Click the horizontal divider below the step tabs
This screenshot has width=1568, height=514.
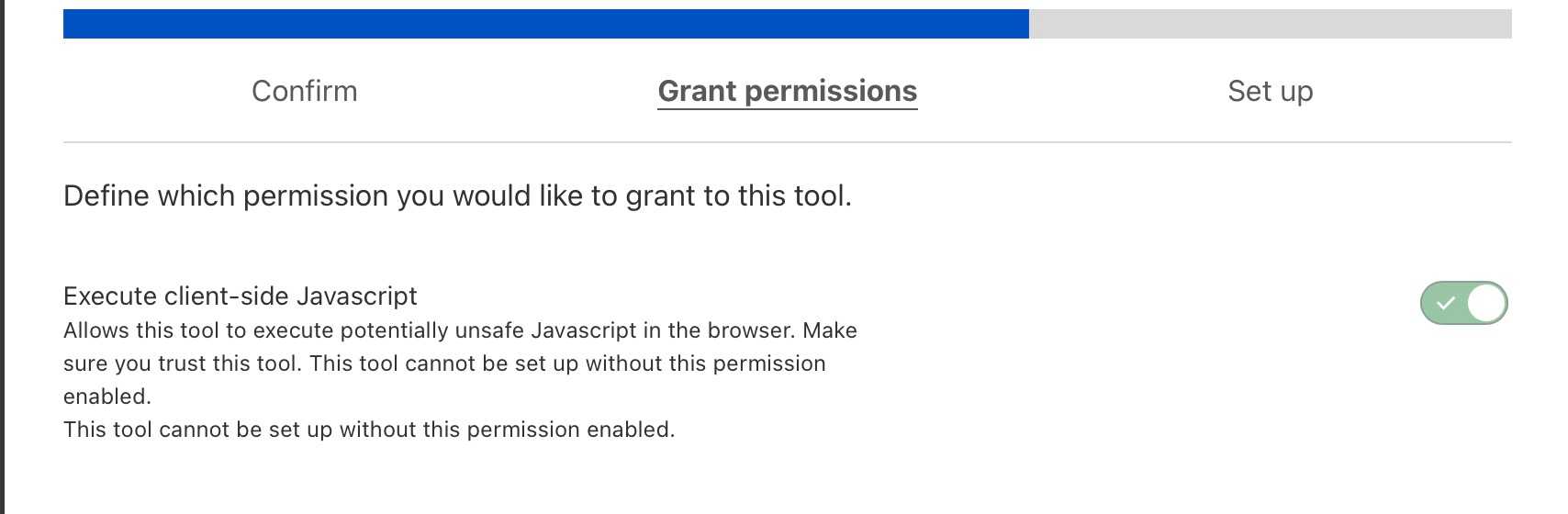pyautogui.click(x=787, y=142)
